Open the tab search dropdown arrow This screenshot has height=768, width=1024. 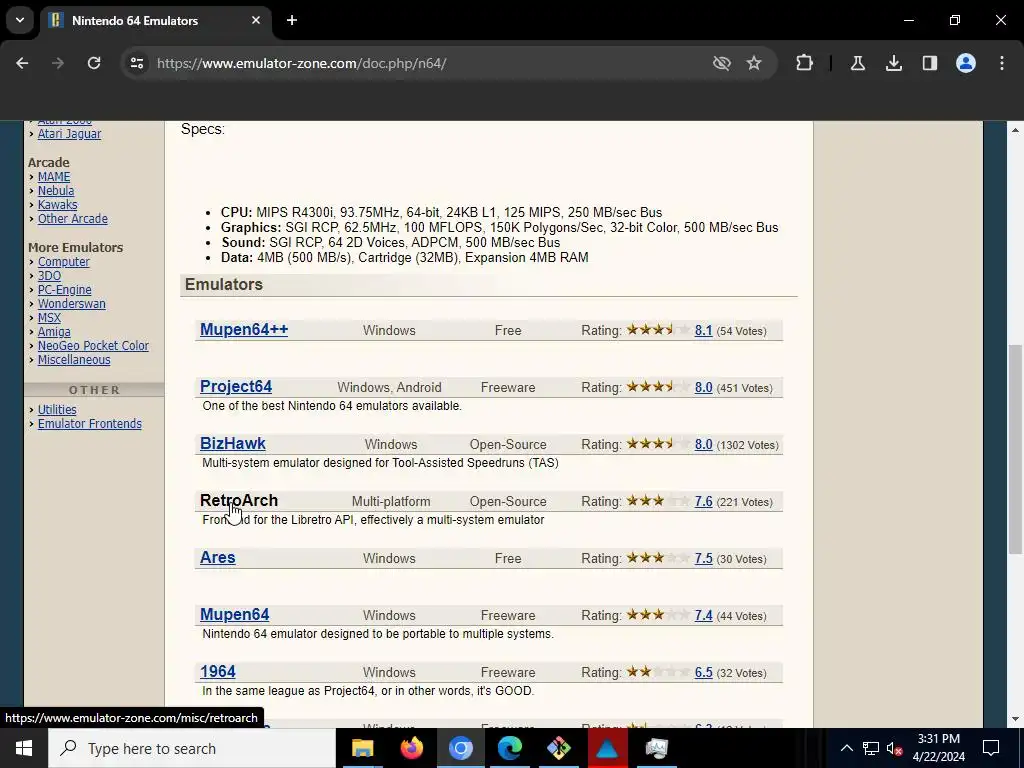20,20
